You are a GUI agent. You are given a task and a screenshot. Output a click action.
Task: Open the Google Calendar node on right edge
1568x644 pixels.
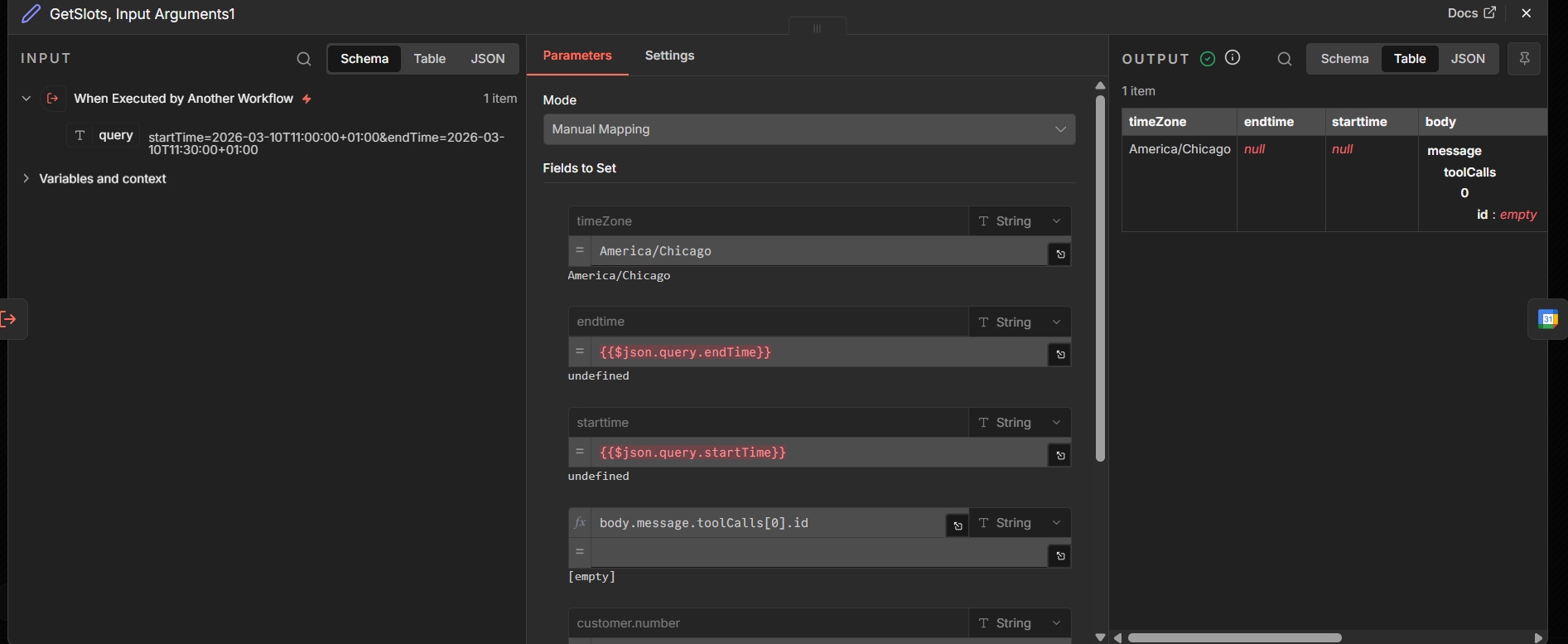coord(1546,319)
